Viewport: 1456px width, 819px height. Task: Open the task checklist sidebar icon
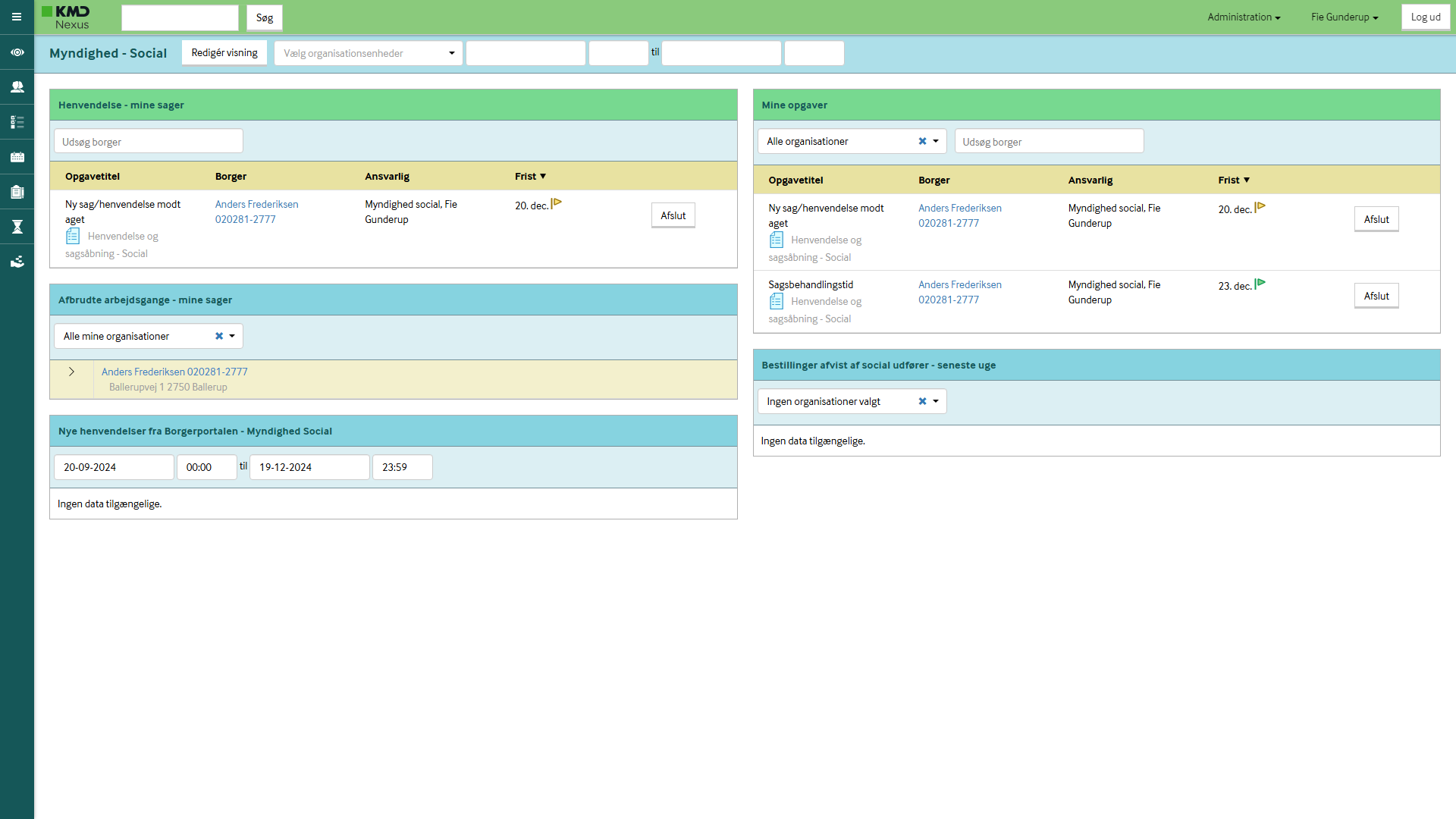(x=17, y=122)
